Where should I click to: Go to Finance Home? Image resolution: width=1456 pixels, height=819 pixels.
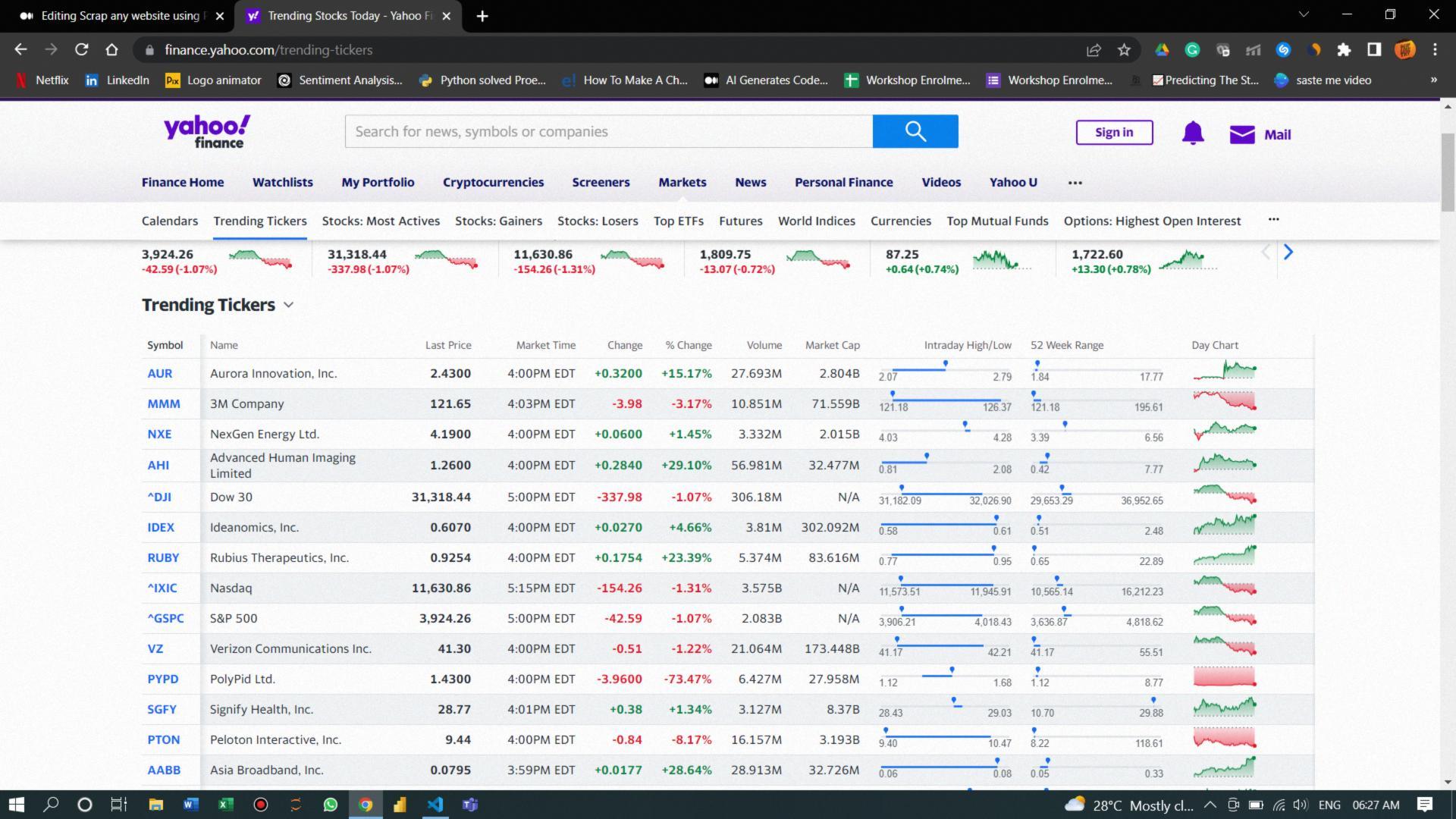(x=183, y=182)
